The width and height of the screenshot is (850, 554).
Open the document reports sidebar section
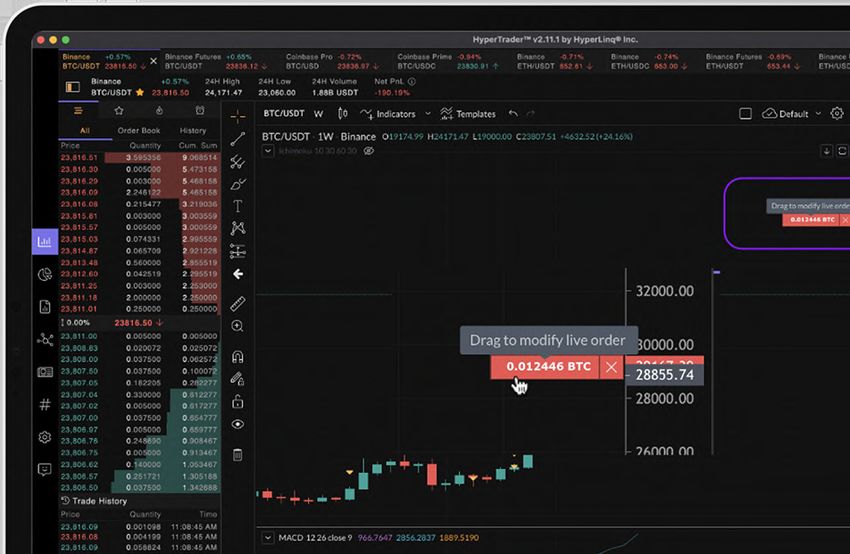tap(45, 307)
